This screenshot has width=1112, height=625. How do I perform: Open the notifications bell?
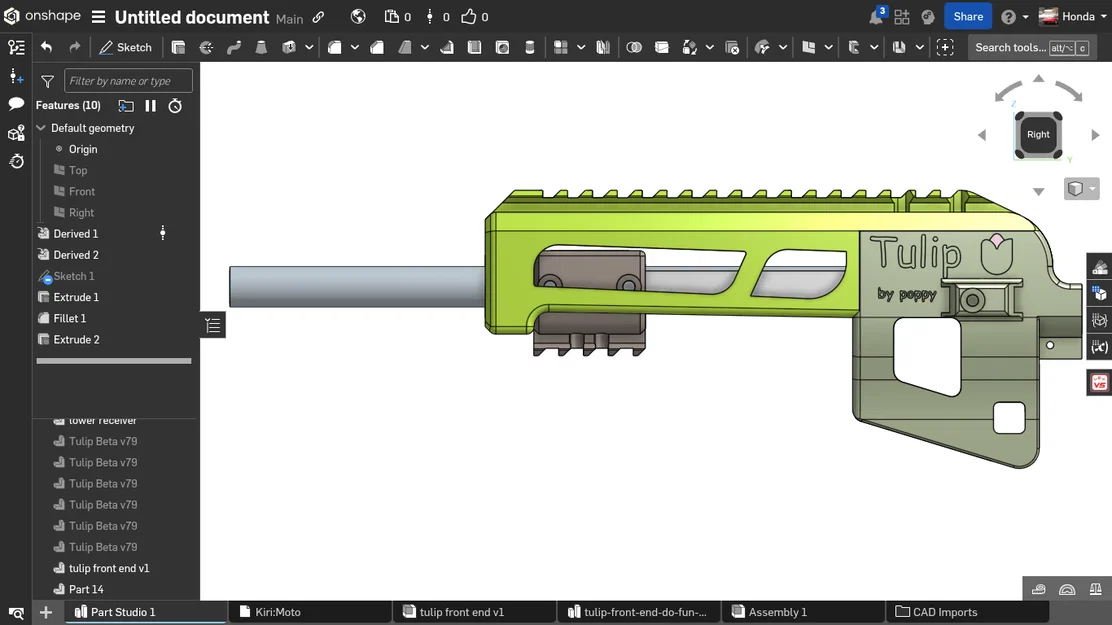(877, 16)
